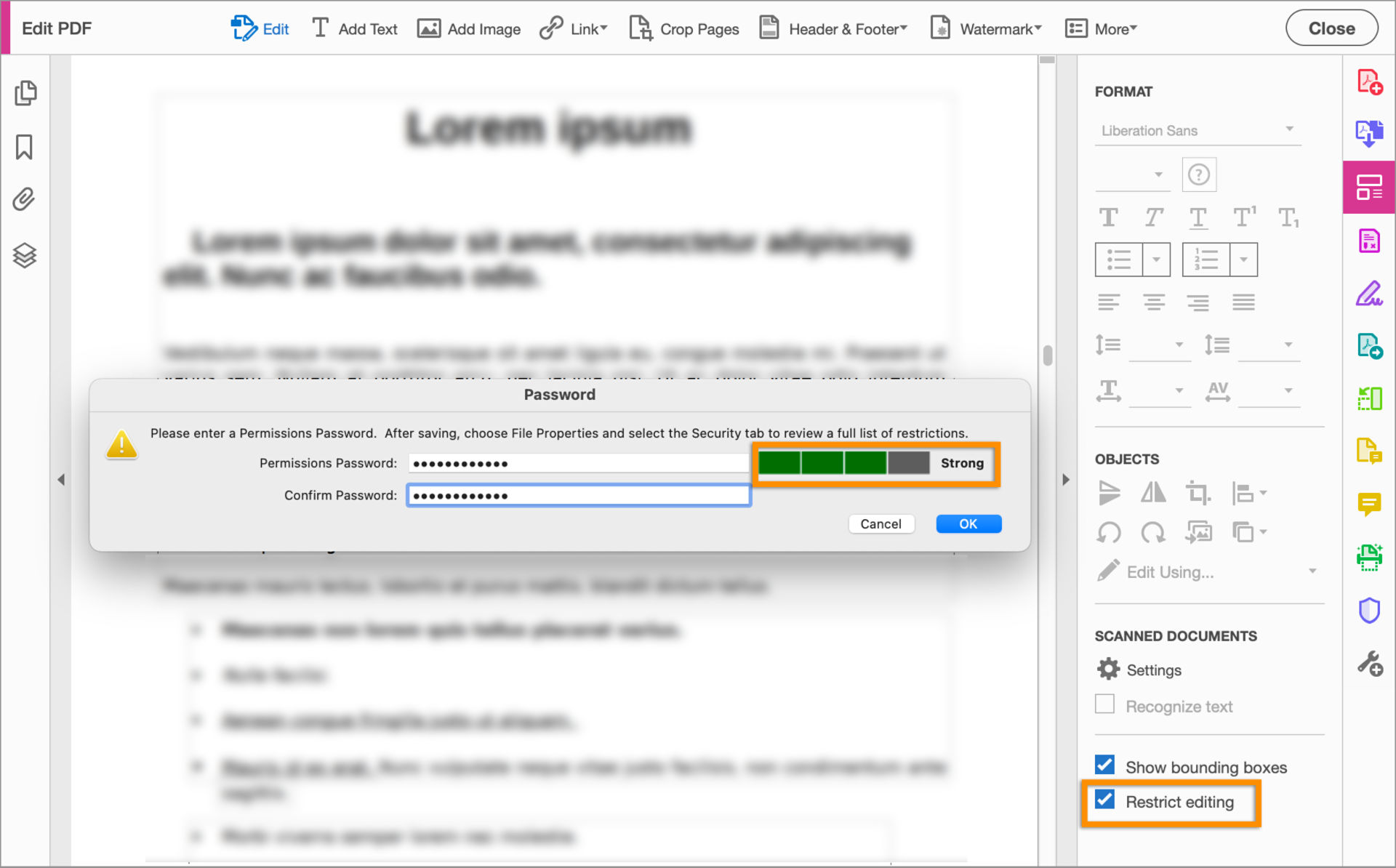Viewport: 1396px width, 868px height.
Task: Enable the Recognize text checkbox
Action: (x=1104, y=704)
